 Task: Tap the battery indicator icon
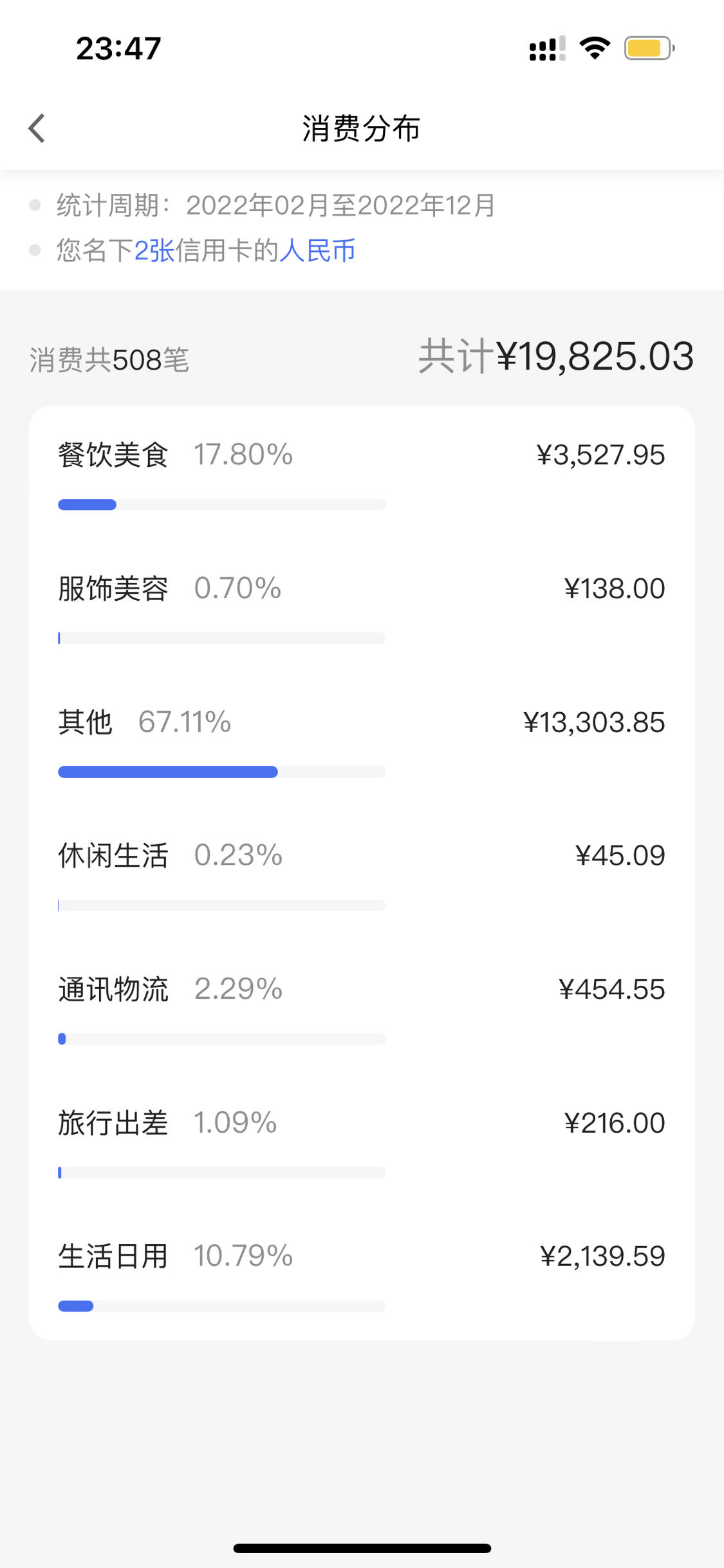tap(649, 48)
